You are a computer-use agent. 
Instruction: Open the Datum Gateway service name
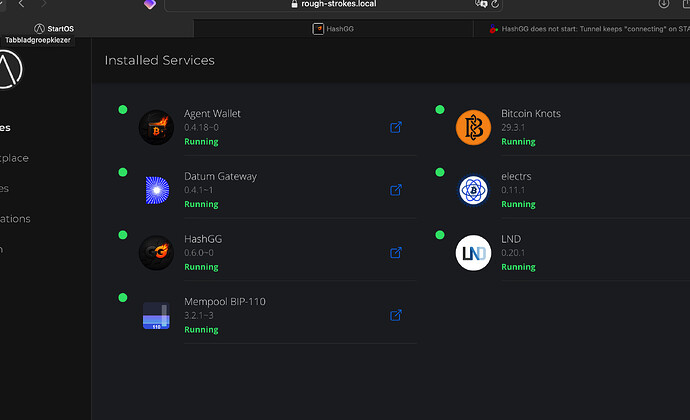(220, 176)
